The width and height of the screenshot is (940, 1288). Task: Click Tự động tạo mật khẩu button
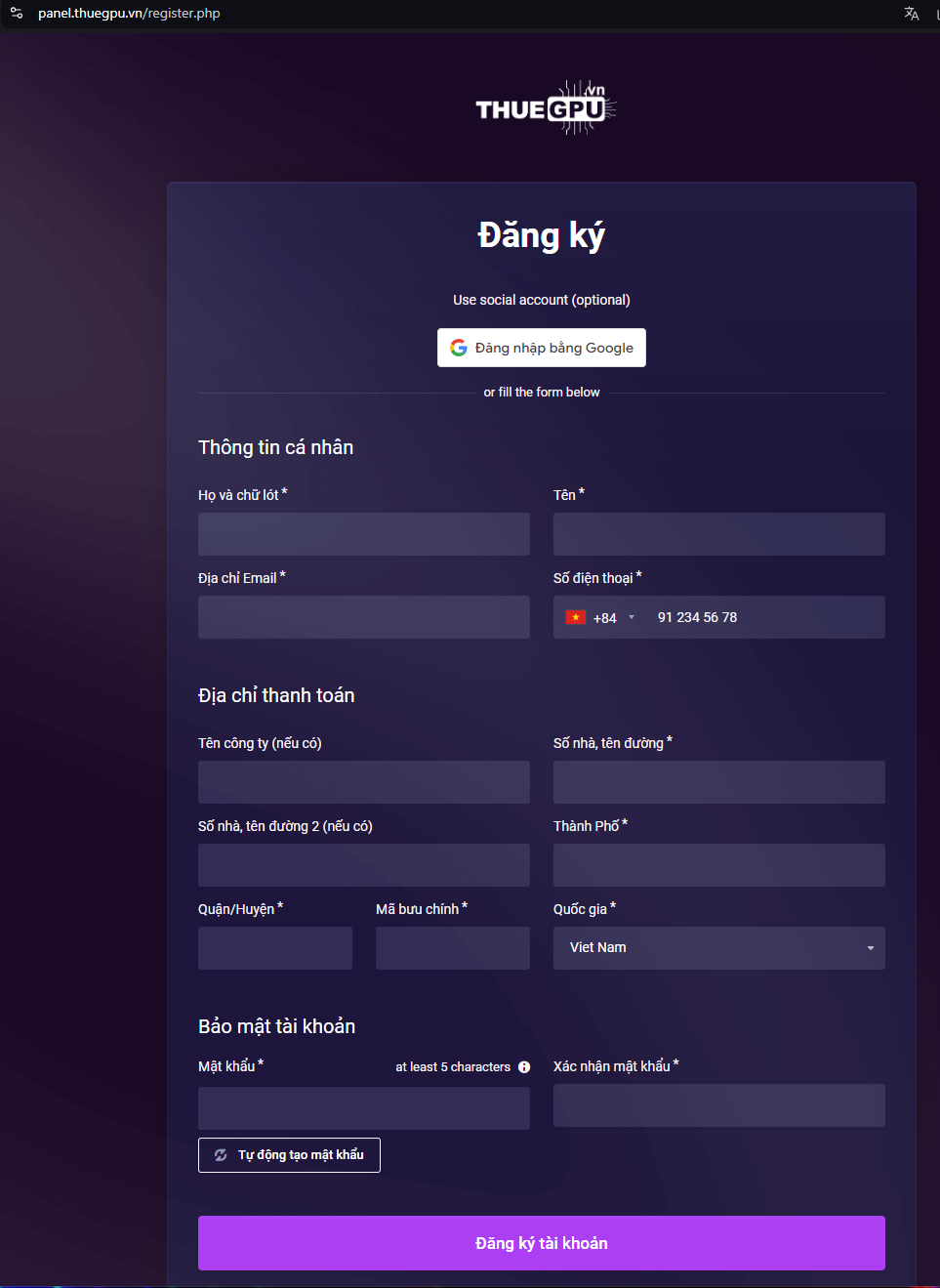(x=289, y=1155)
